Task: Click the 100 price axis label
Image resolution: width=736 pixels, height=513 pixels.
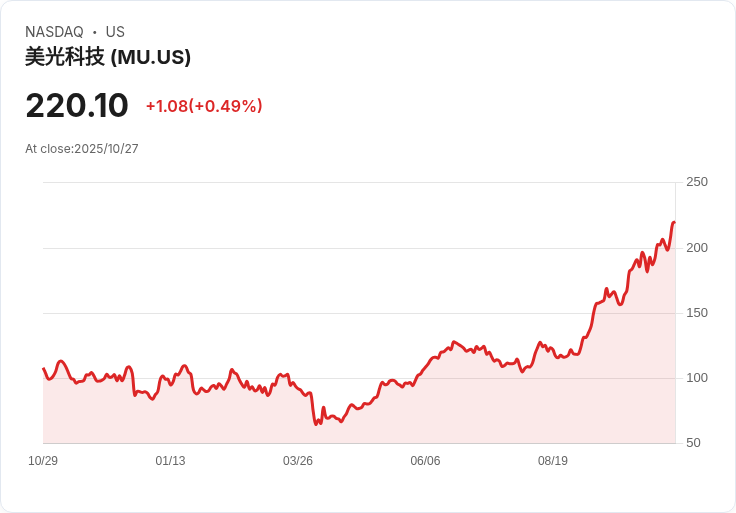Action: [697, 378]
